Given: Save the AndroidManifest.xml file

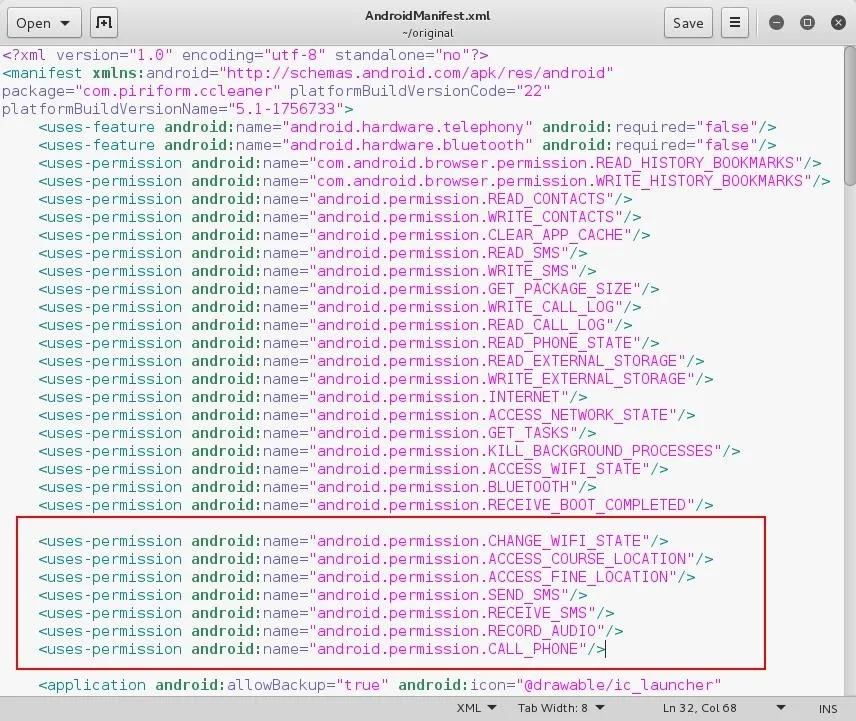Looking at the screenshot, I should tap(688, 23).
